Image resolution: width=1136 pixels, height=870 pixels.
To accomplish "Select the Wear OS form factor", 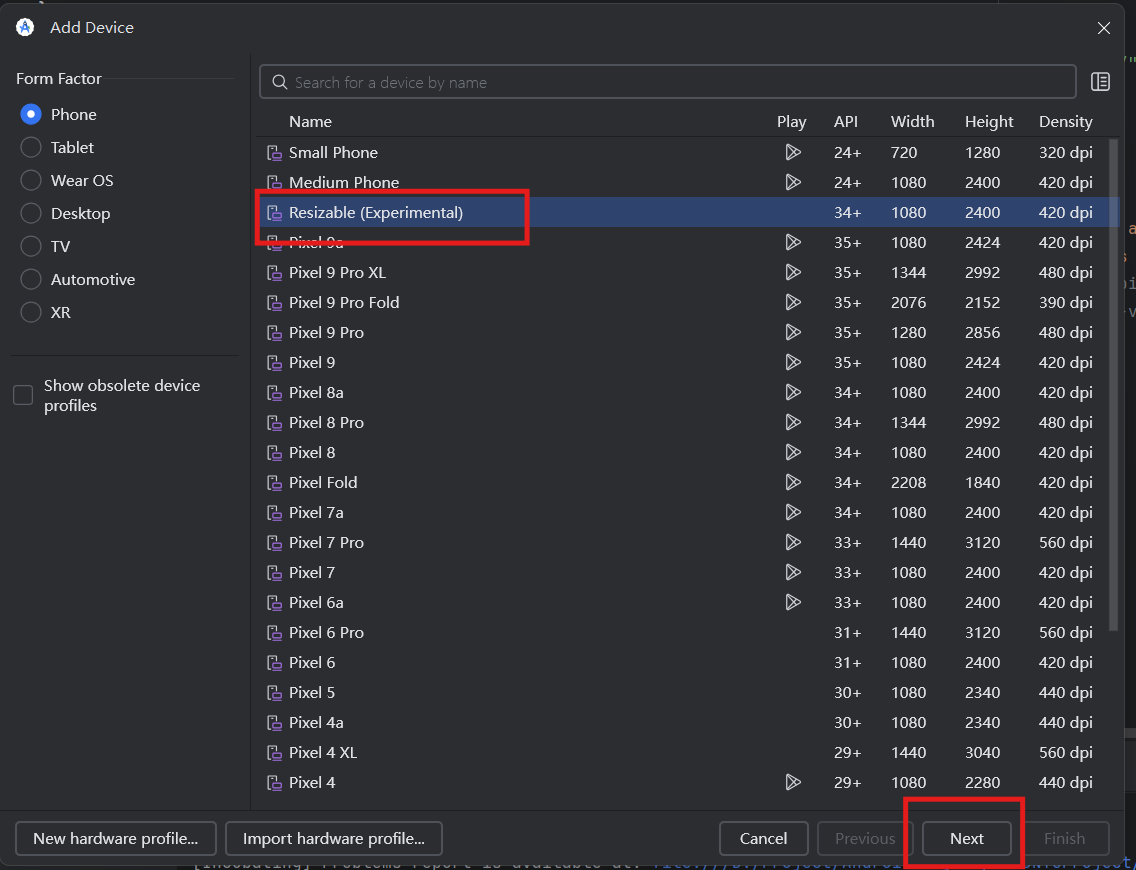I will tap(30, 180).
